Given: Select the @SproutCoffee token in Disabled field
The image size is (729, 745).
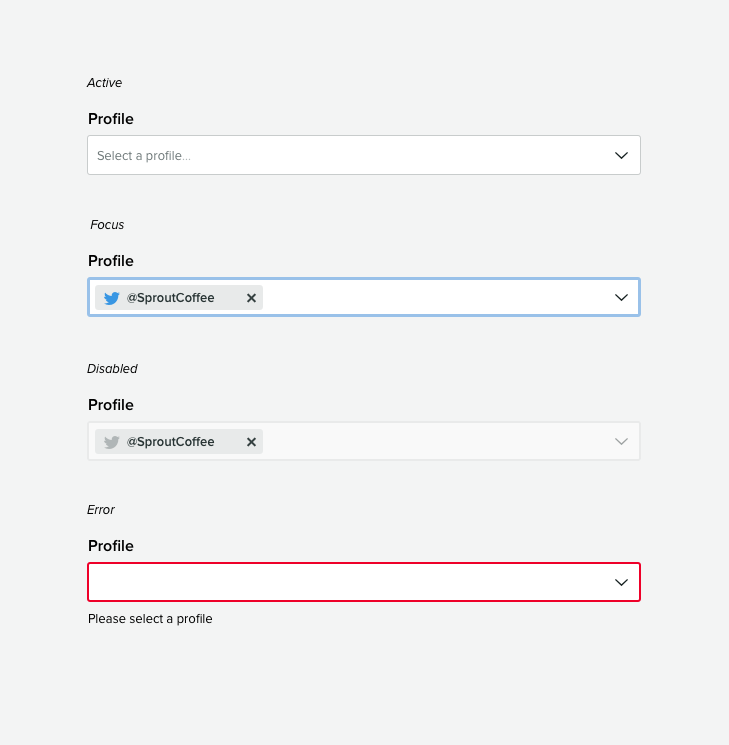Looking at the screenshot, I should coord(171,442).
